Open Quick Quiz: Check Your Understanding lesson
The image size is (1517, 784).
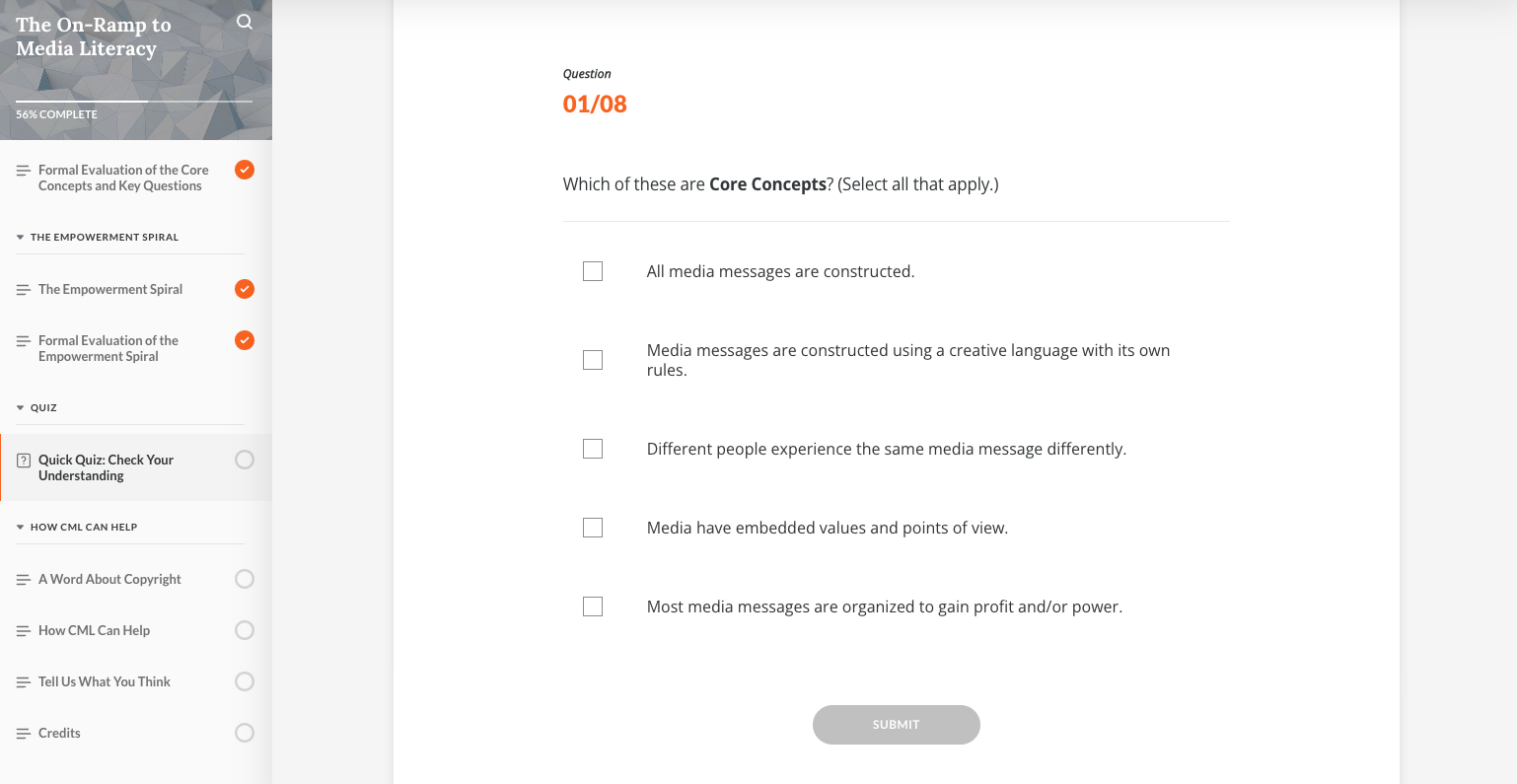(x=106, y=467)
